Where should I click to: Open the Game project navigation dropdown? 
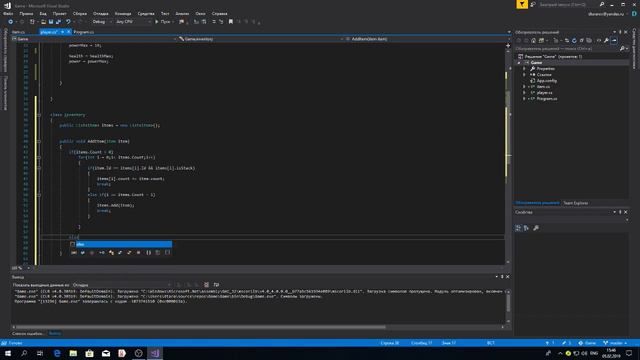[94, 39]
